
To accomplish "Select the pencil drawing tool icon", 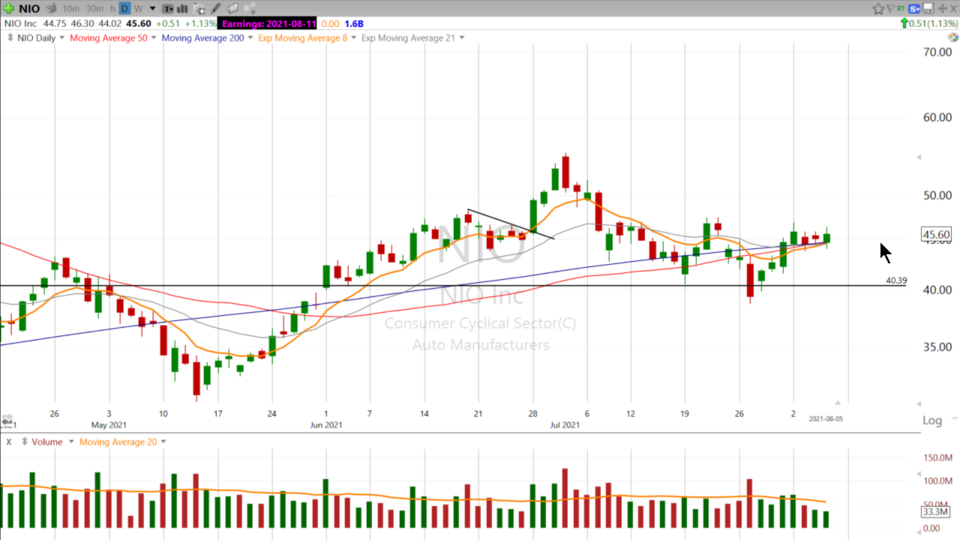I will 215,9.
